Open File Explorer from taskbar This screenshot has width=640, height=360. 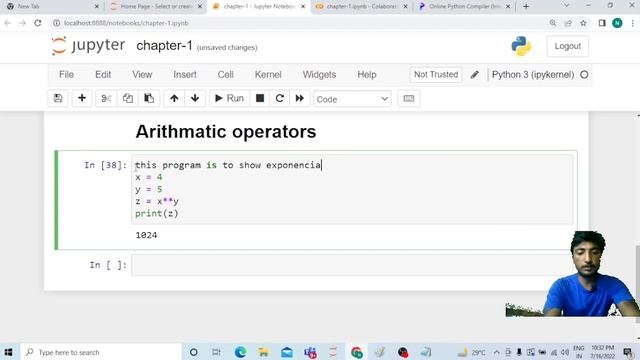263,352
